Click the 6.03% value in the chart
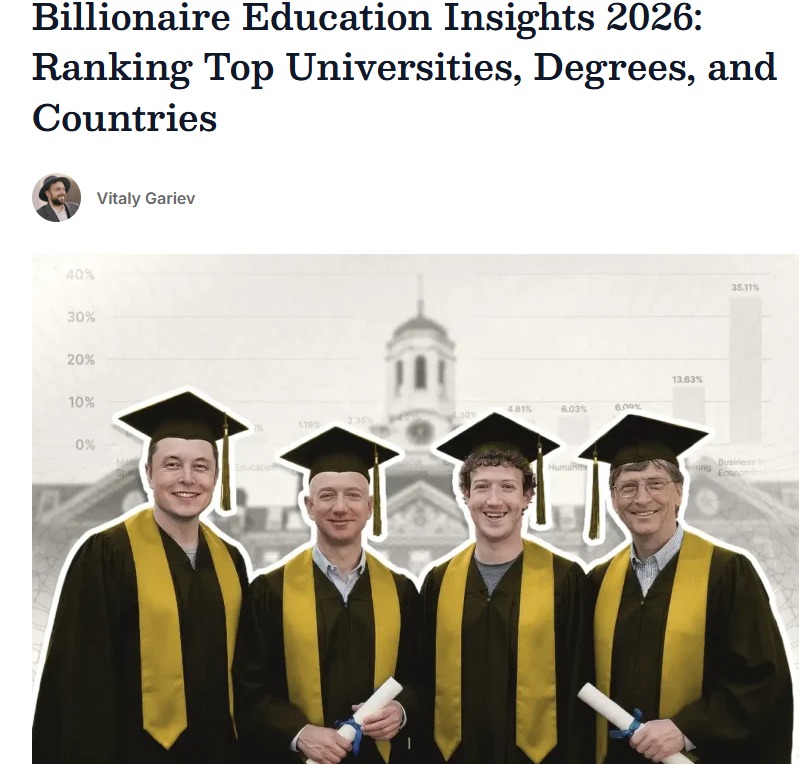Image resolution: width=799 pixels, height=764 pixels. click(x=574, y=409)
